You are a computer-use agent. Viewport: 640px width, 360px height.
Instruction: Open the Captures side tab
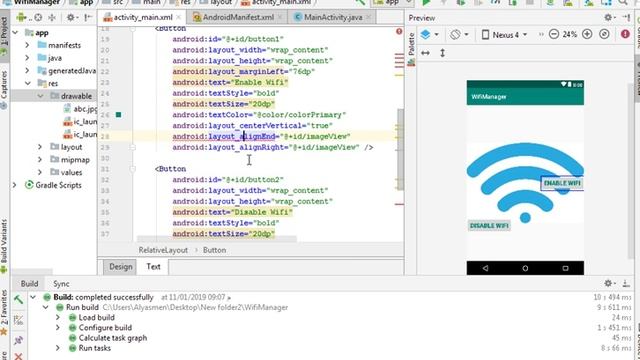tap(4, 89)
